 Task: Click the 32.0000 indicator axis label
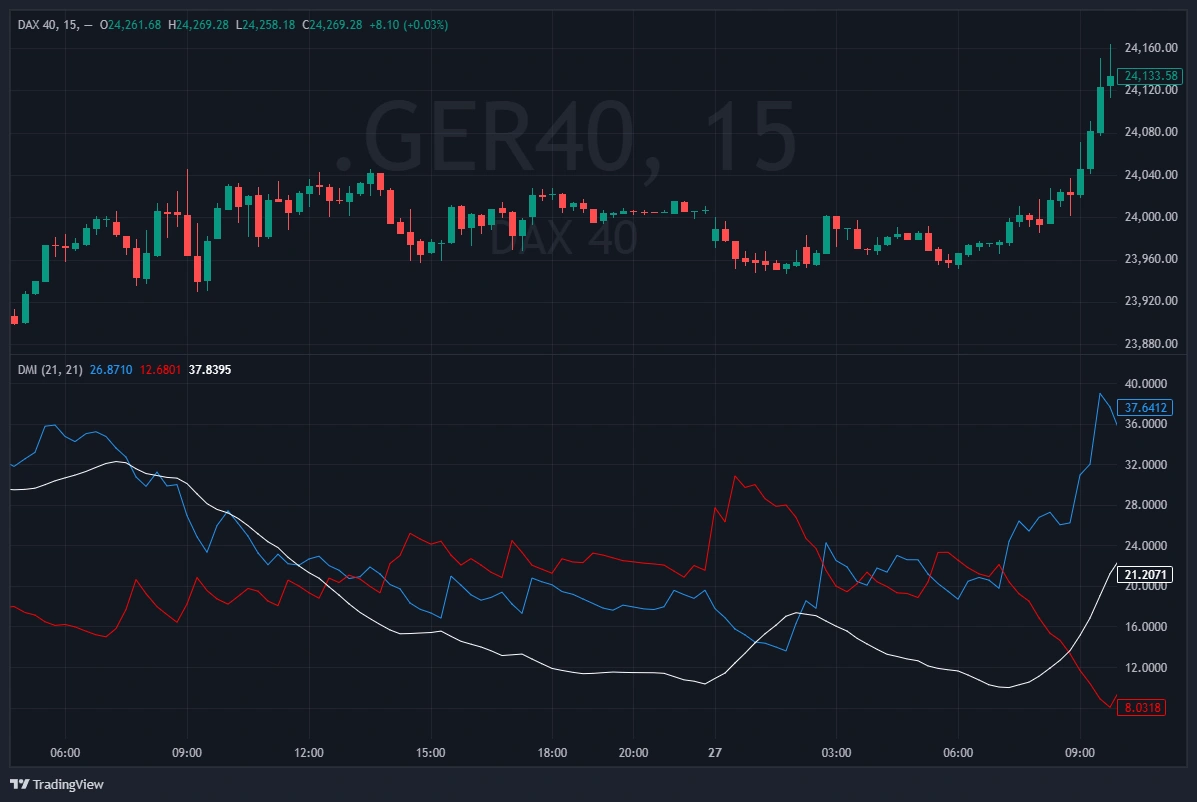pos(1145,464)
